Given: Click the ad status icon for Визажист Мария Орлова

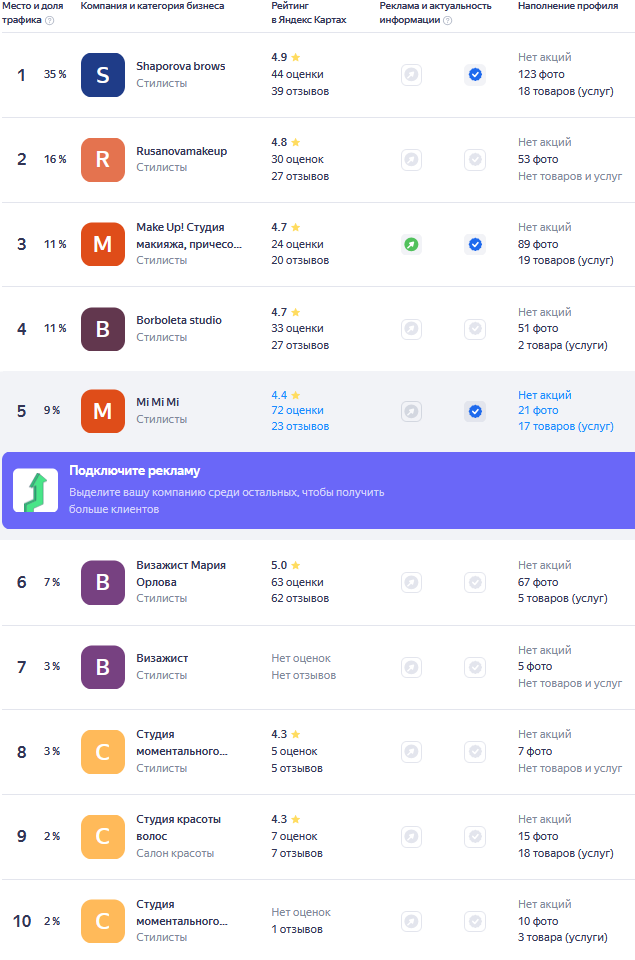Looking at the screenshot, I should (x=411, y=582).
